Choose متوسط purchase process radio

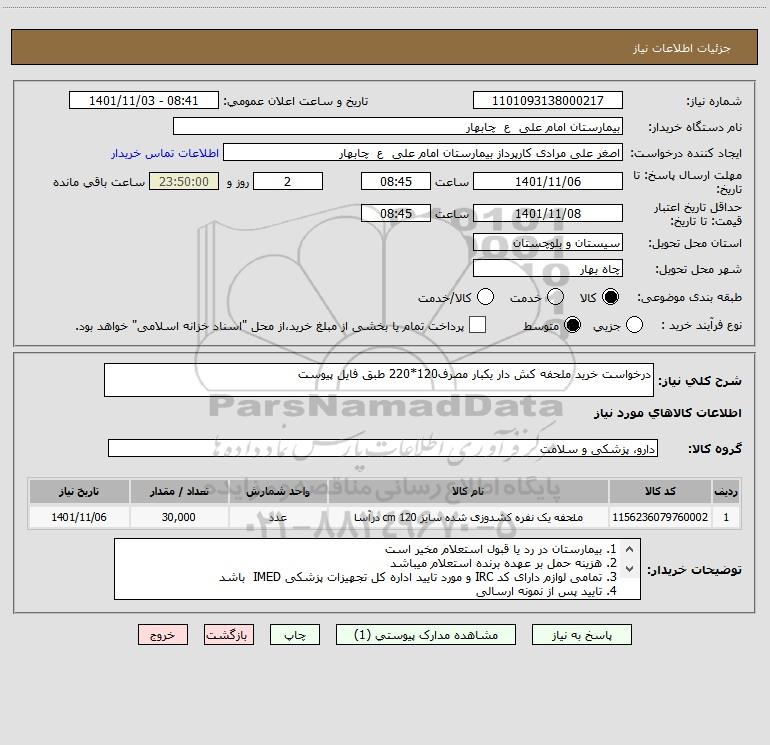[x=573, y=325]
